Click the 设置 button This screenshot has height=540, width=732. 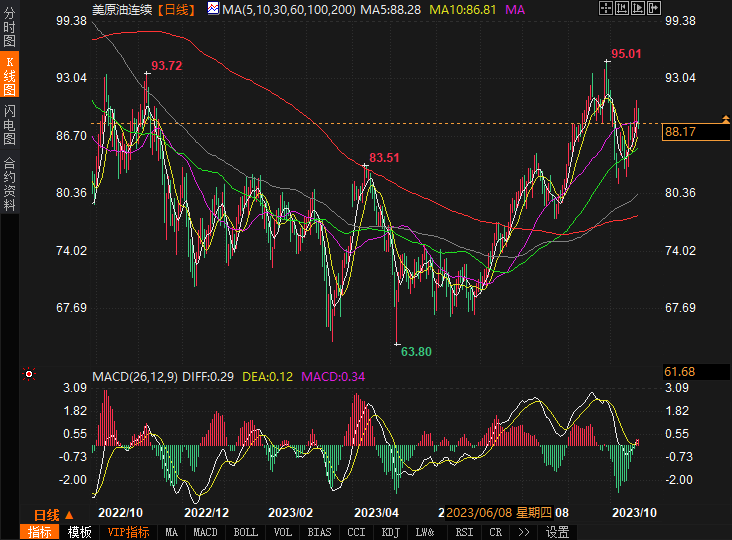coord(557,532)
